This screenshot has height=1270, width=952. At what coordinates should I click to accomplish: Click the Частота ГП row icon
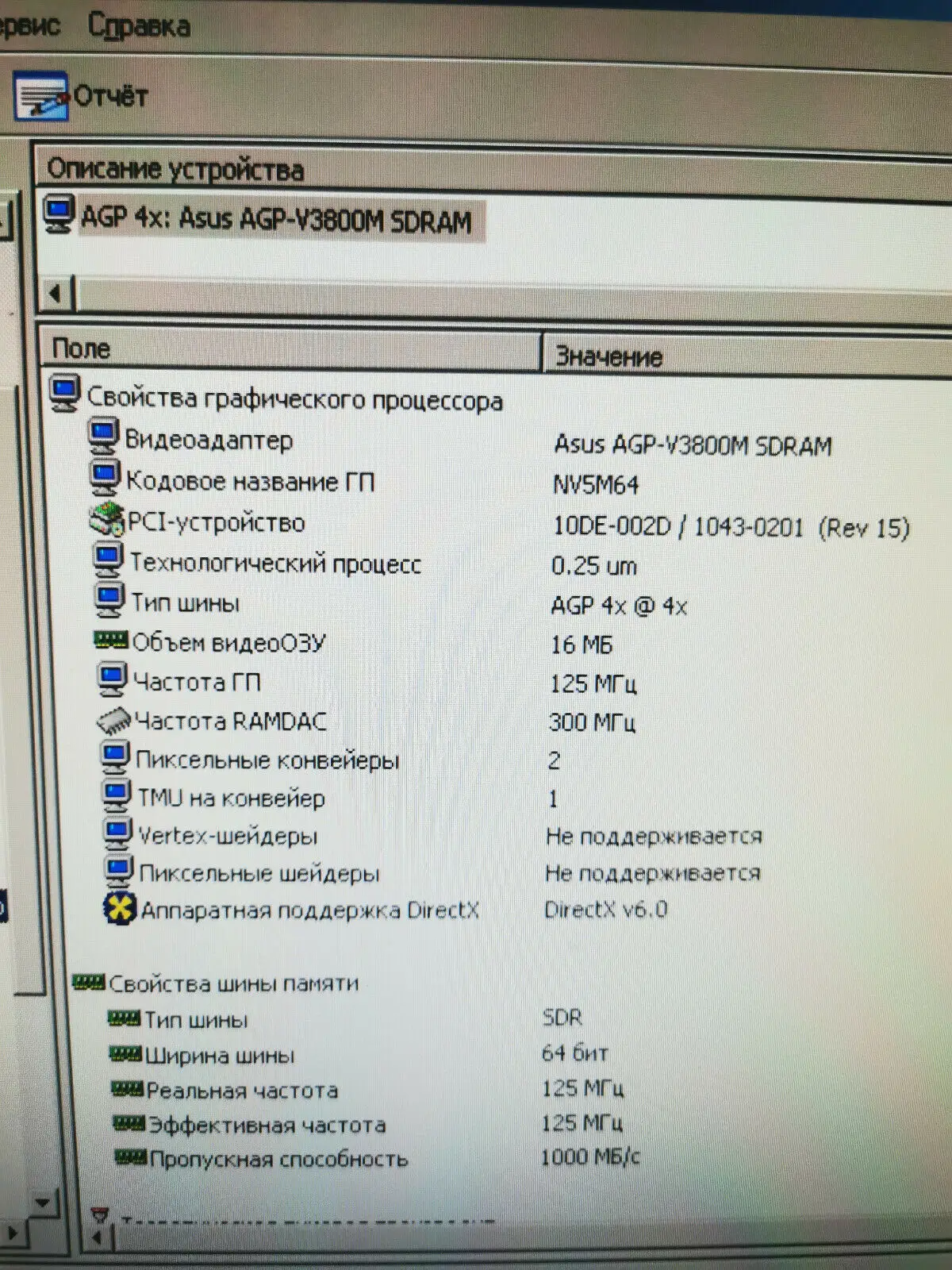(x=113, y=679)
